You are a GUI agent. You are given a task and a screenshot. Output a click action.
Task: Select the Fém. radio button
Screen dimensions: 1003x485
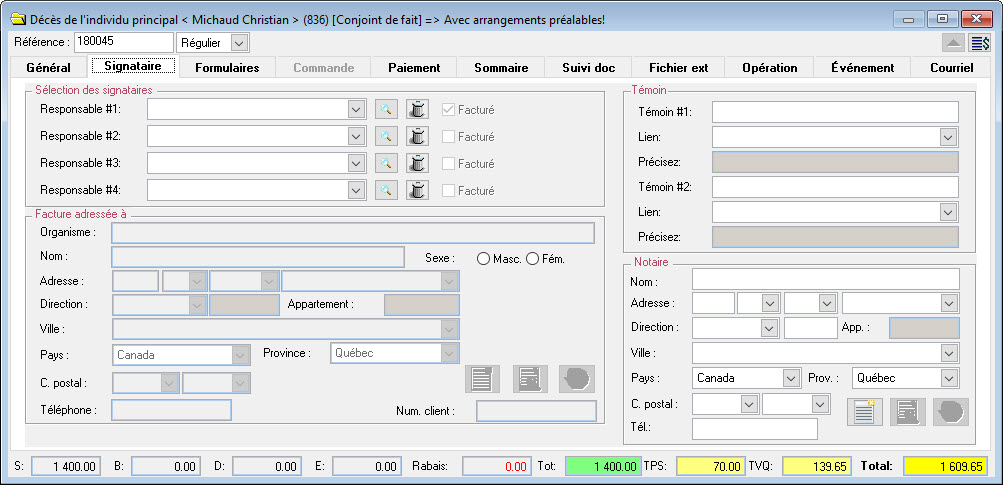point(532,259)
